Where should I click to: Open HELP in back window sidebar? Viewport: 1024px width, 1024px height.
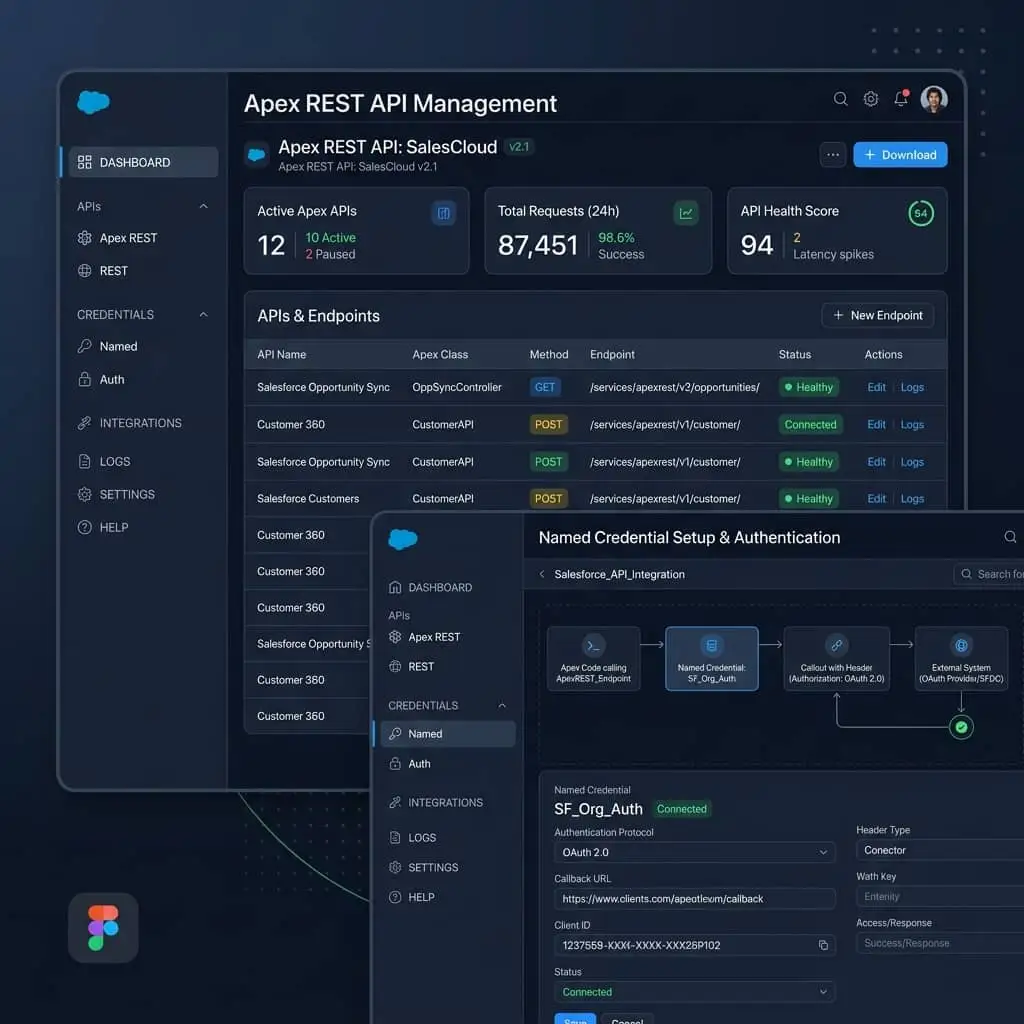(x=103, y=527)
